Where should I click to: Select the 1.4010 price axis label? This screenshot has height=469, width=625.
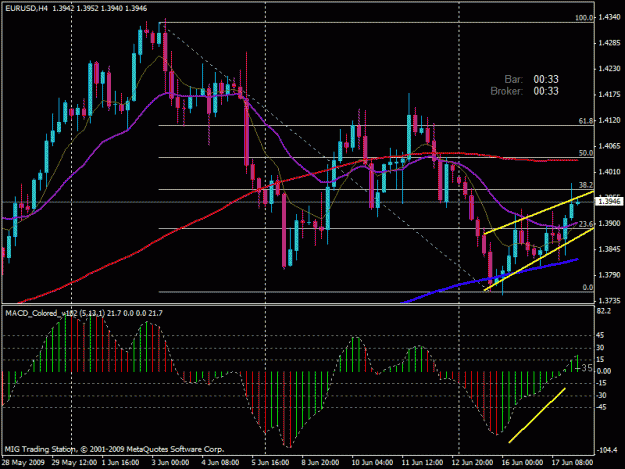(x=610, y=172)
